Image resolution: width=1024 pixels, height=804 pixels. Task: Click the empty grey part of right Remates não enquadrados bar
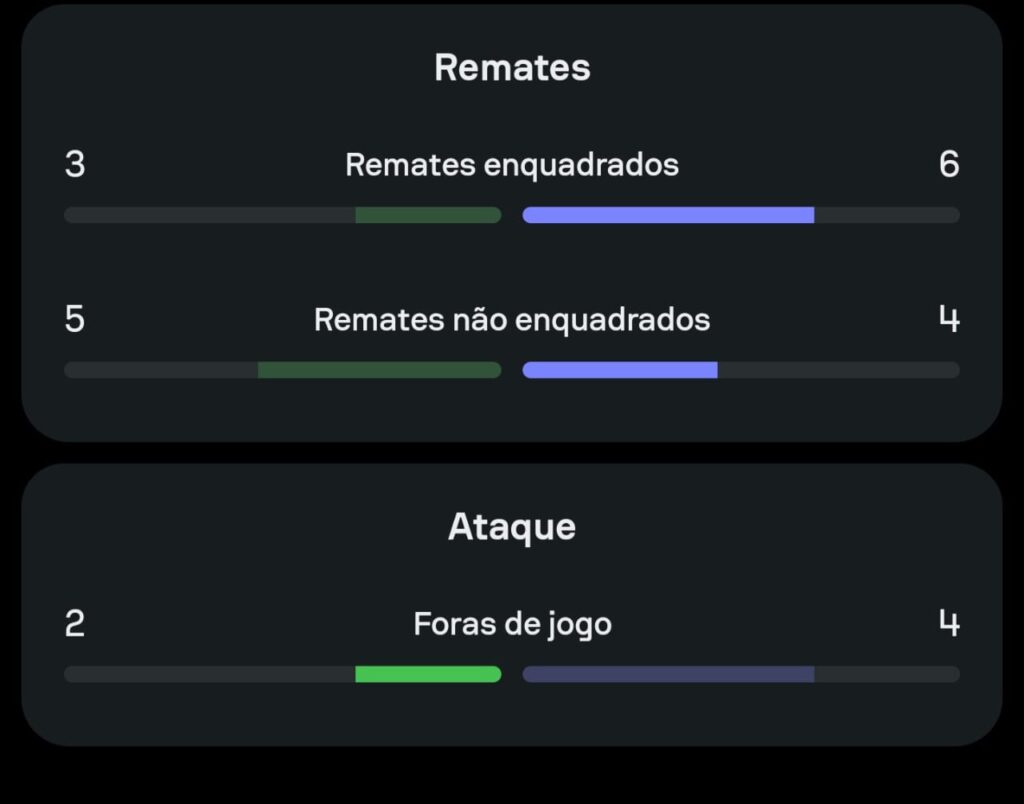(x=839, y=370)
